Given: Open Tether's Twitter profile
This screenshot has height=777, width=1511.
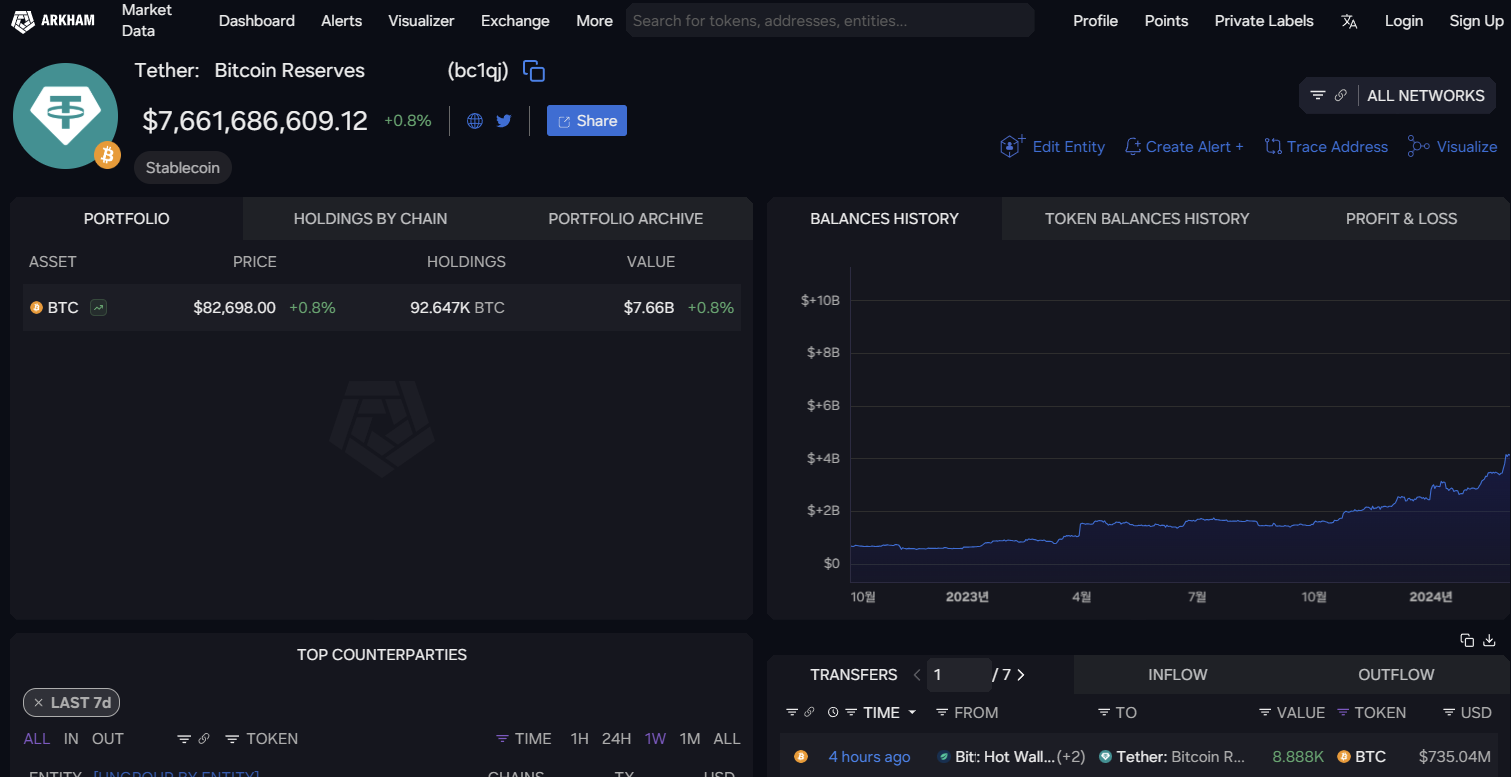Looking at the screenshot, I should click(x=503, y=120).
